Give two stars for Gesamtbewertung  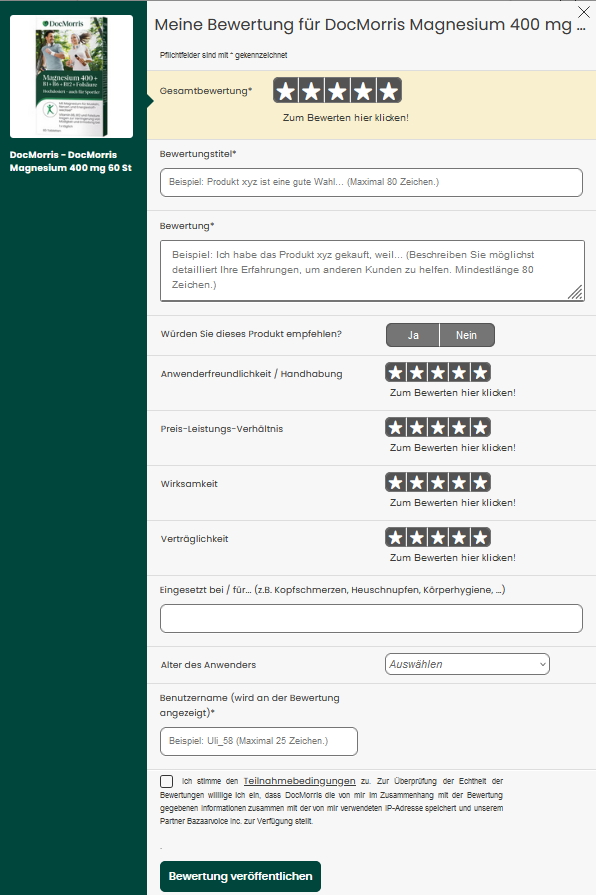pyautogui.click(x=312, y=91)
